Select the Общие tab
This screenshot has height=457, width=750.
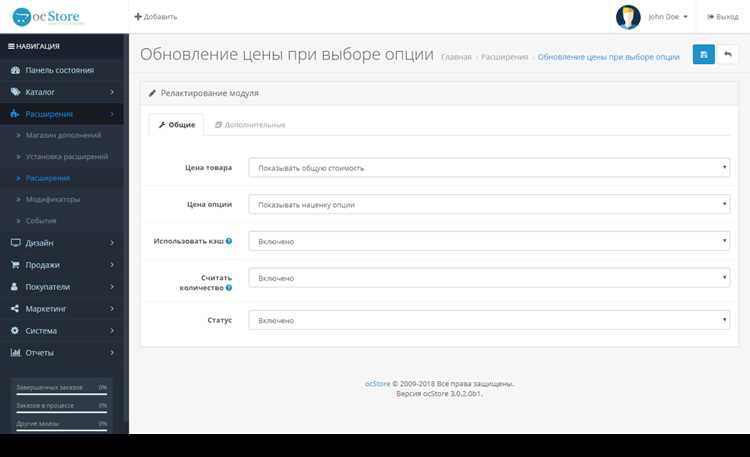(x=176, y=125)
